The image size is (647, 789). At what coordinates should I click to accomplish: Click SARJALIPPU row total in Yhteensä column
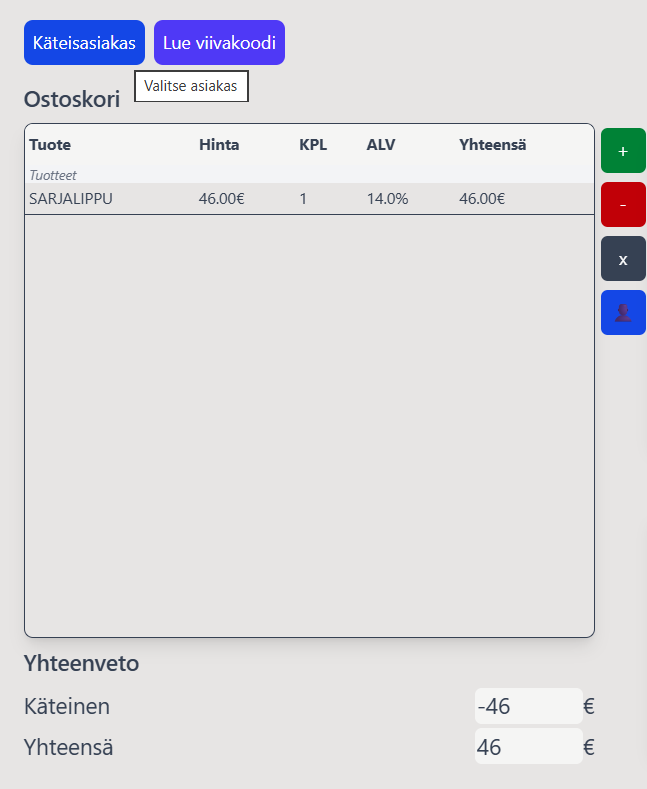click(x=482, y=199)
